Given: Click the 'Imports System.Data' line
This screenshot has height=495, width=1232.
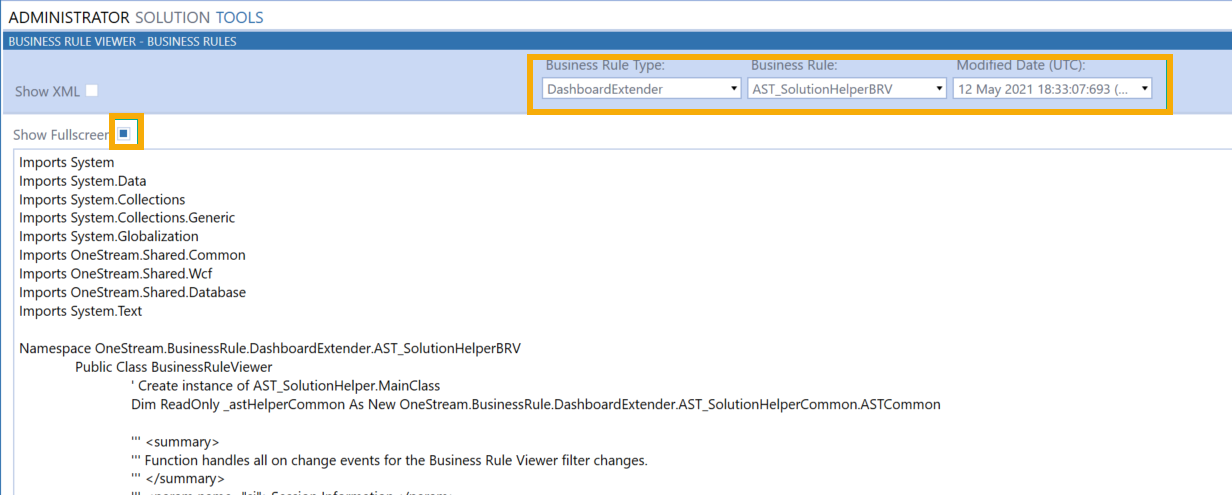Looking at the screenshot, I should pos(83,181).
